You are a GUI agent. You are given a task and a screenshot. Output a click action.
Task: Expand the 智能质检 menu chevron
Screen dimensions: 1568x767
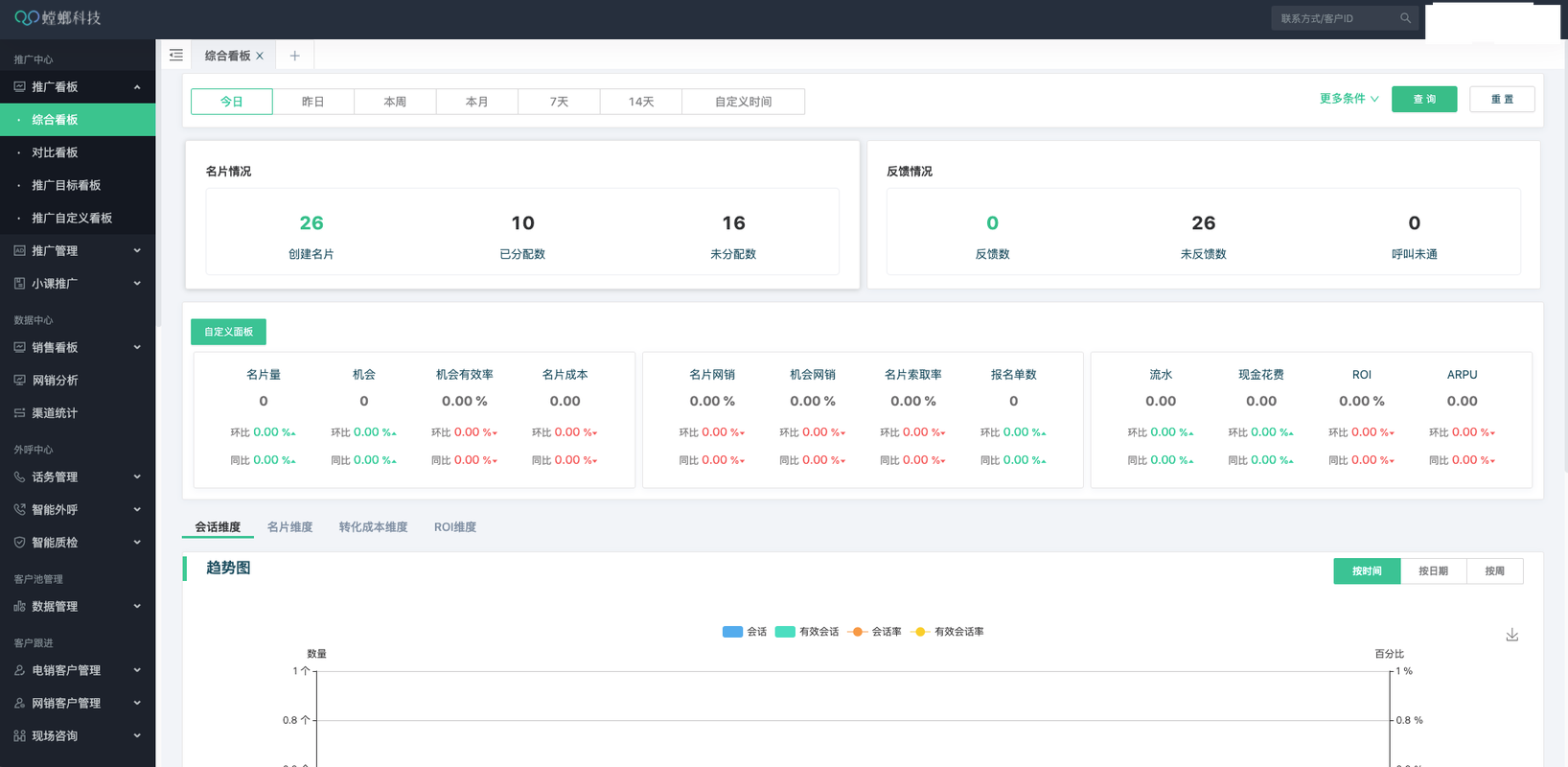click(137, 542)
